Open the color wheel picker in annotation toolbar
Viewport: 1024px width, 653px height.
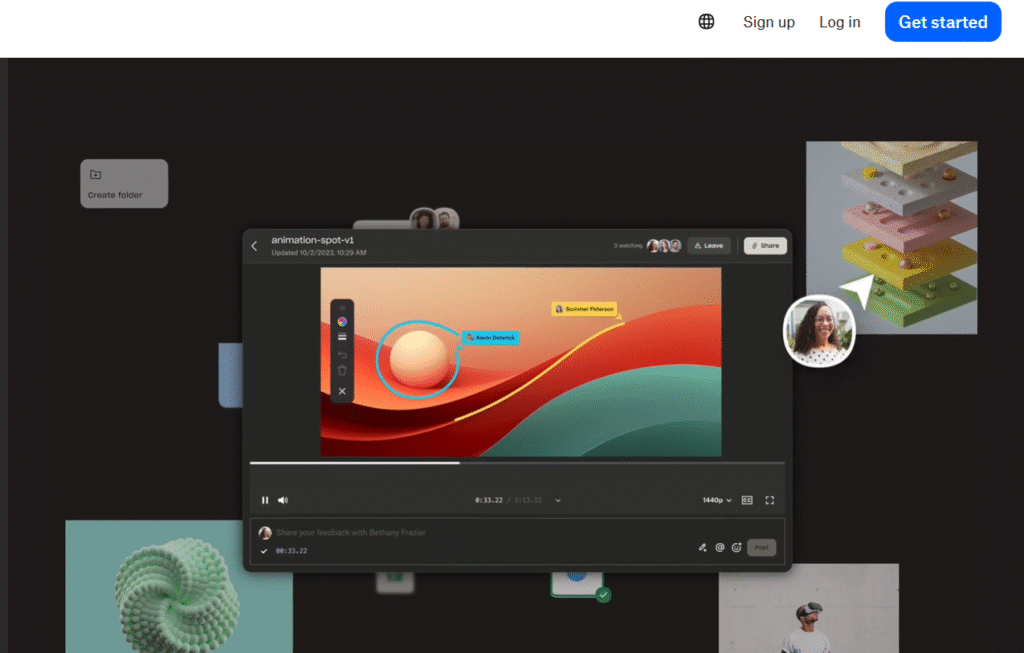[x=342, y=322]
